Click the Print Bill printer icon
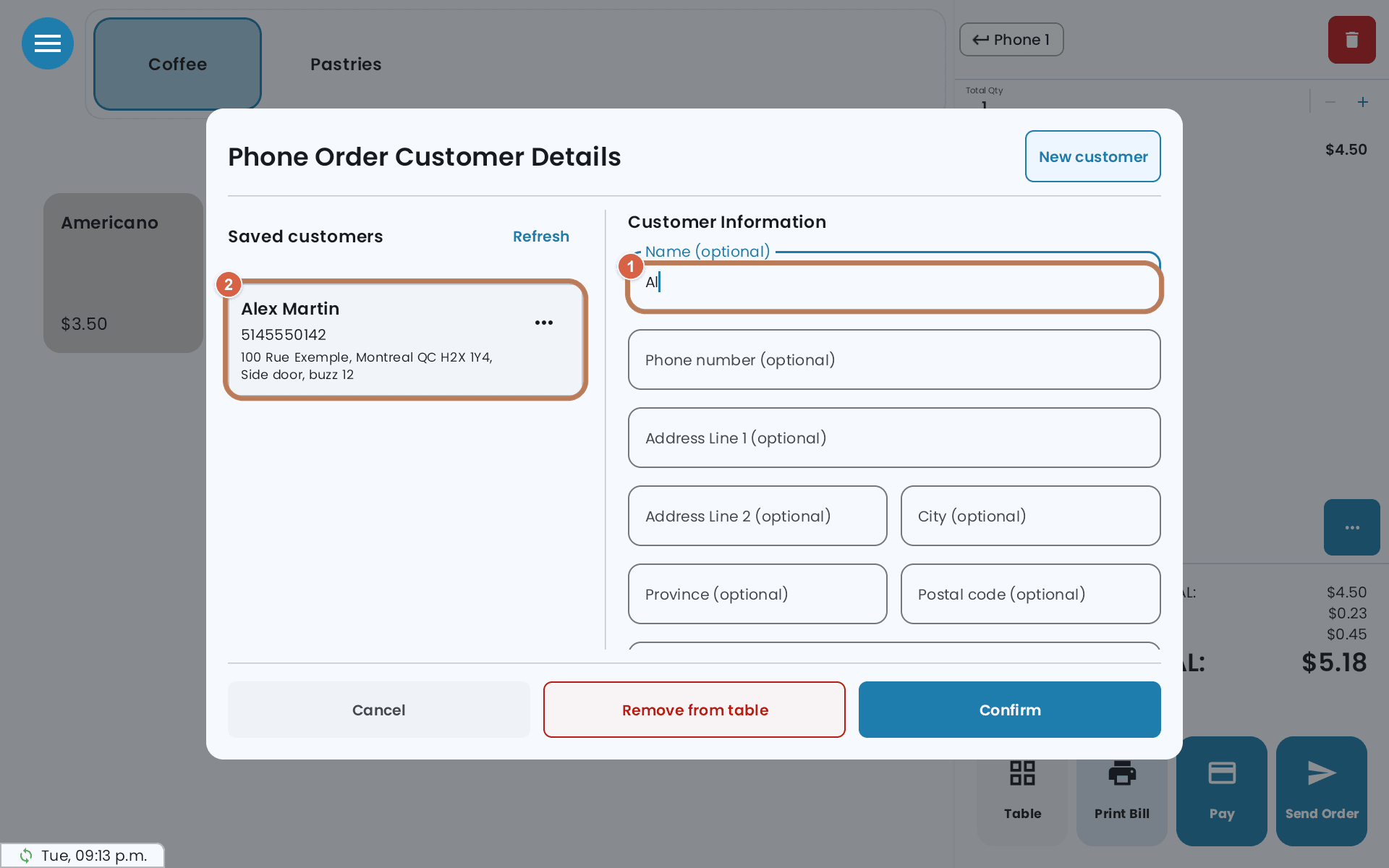The image size is (1389, 868). pyautogui.click(x=1122, y=774)
